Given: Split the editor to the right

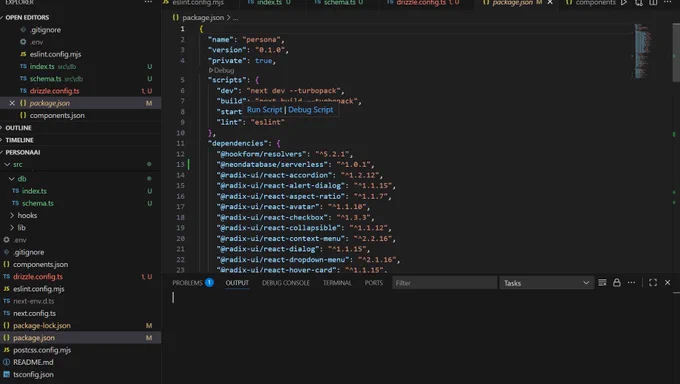Looking at the screenshot, I should click(653, 3).
